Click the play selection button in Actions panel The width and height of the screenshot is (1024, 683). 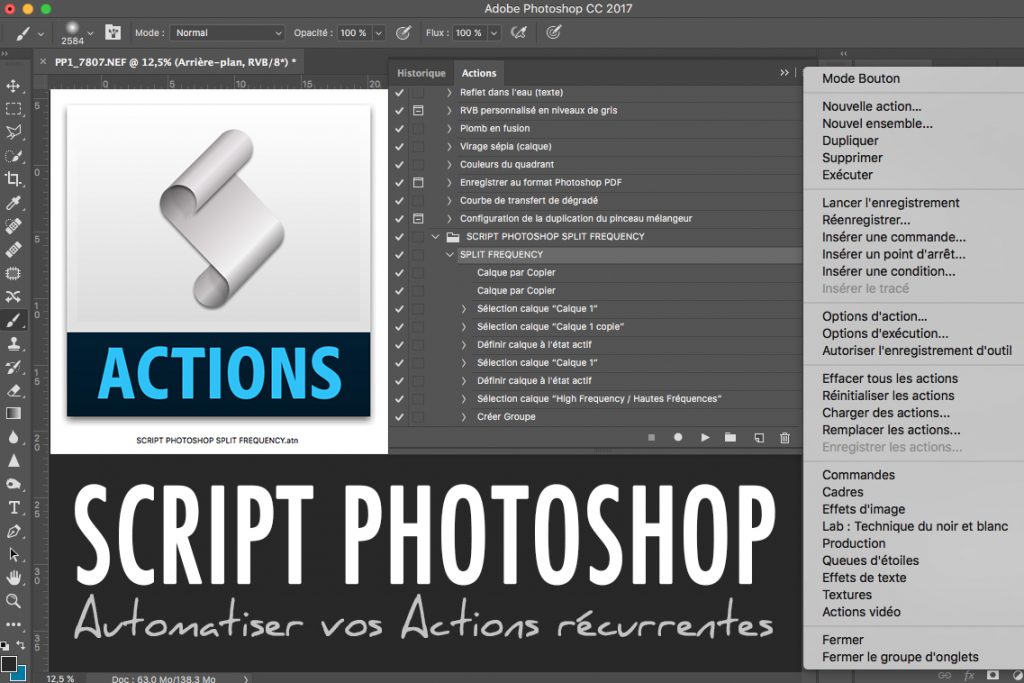click(x=705, y=437)
